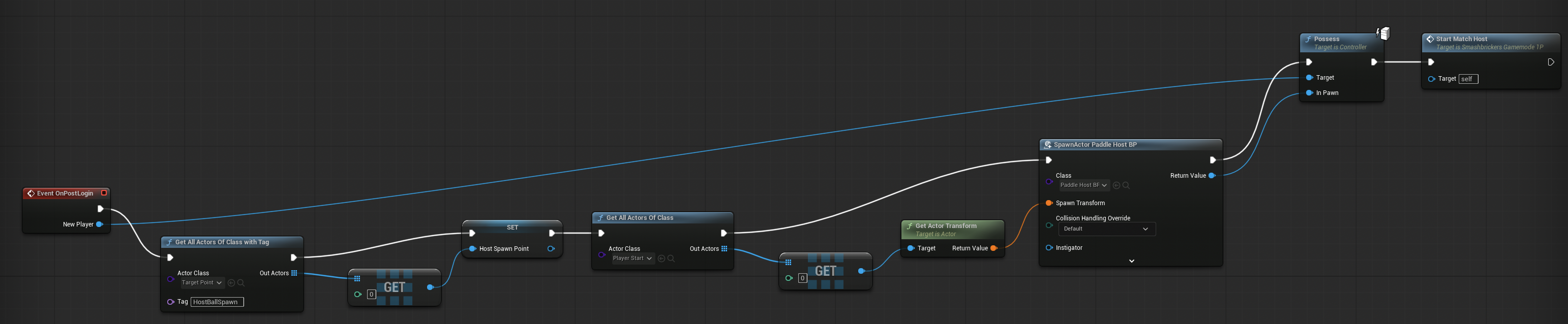Click SpawnActor Paddle Host BP exec output pin

pyautogui.click(x=1213, y=160)
